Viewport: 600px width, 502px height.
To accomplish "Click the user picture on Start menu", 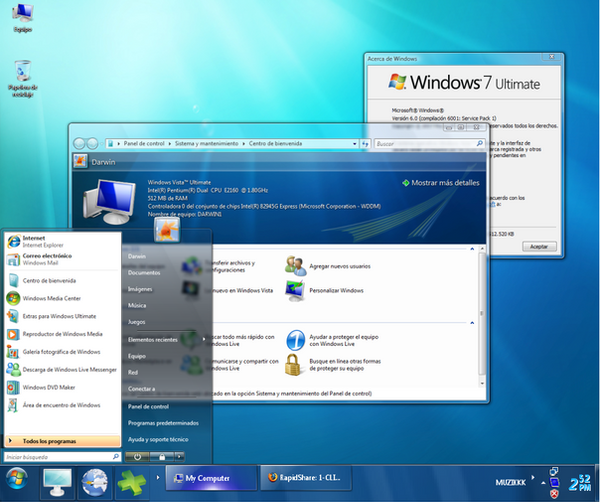I will click(x=167, y=230).
